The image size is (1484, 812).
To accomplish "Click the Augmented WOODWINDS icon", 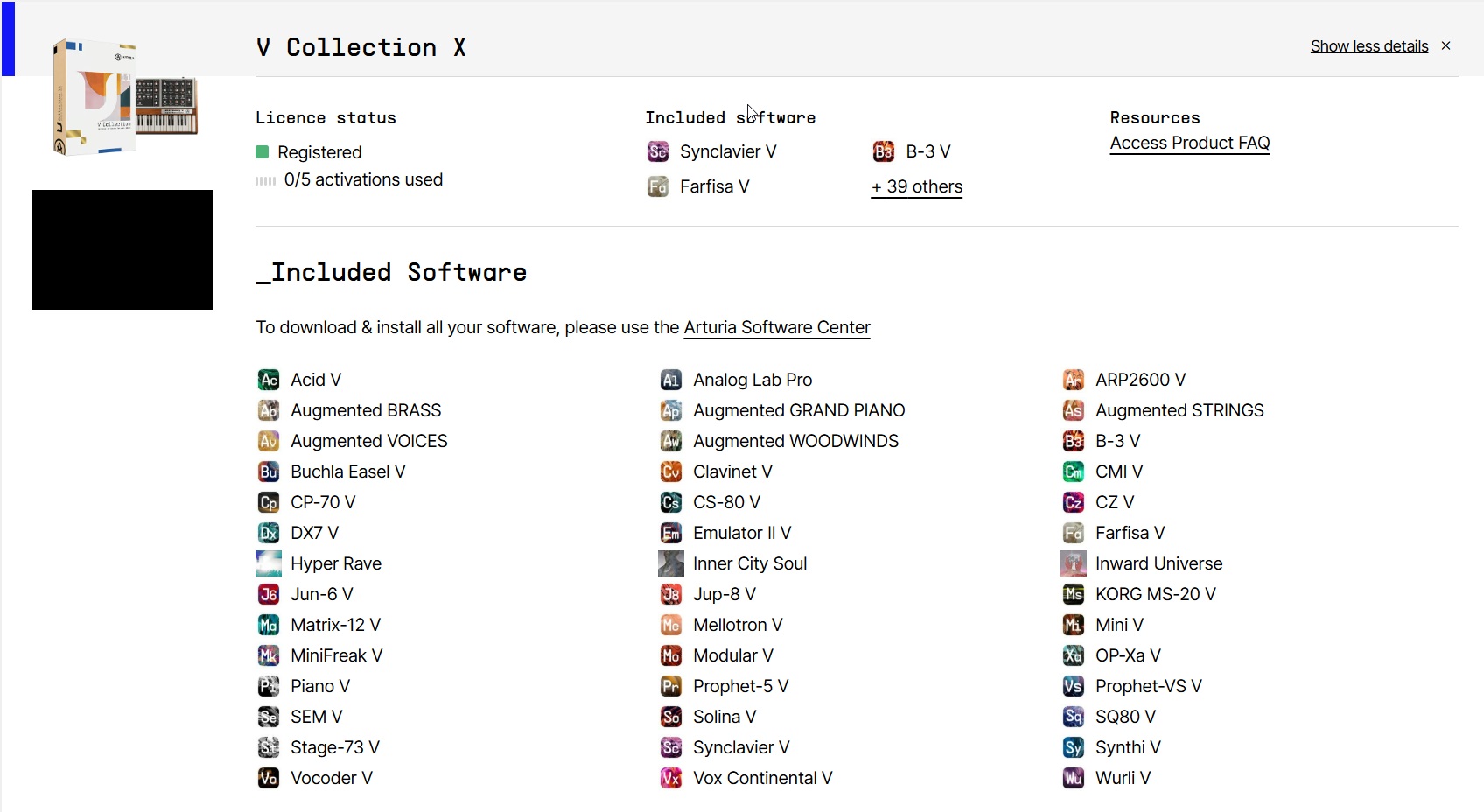I will click(671, 441).
